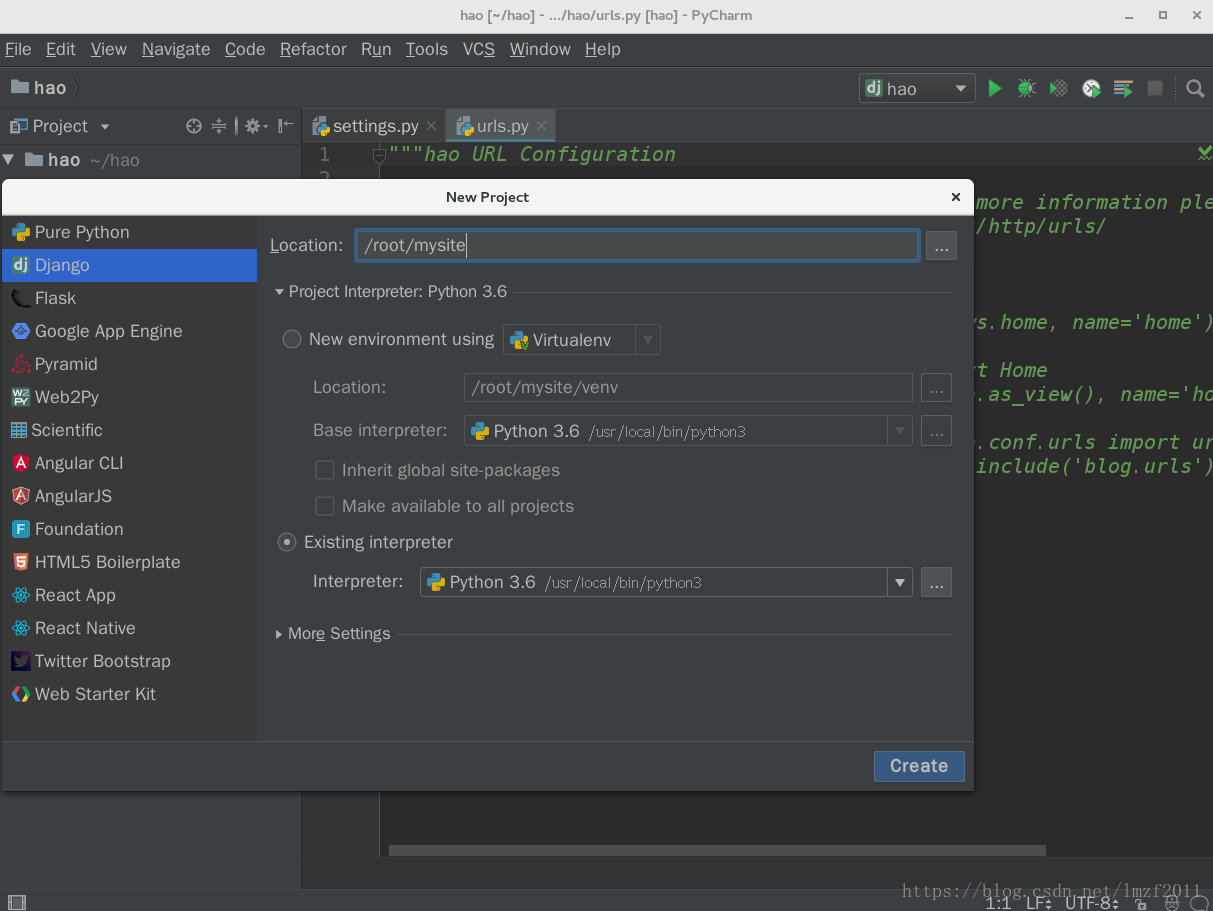Open existing Interpreter dropdown arrow
This screenshot has width=1213, height=911.
[x=900, y=582]
